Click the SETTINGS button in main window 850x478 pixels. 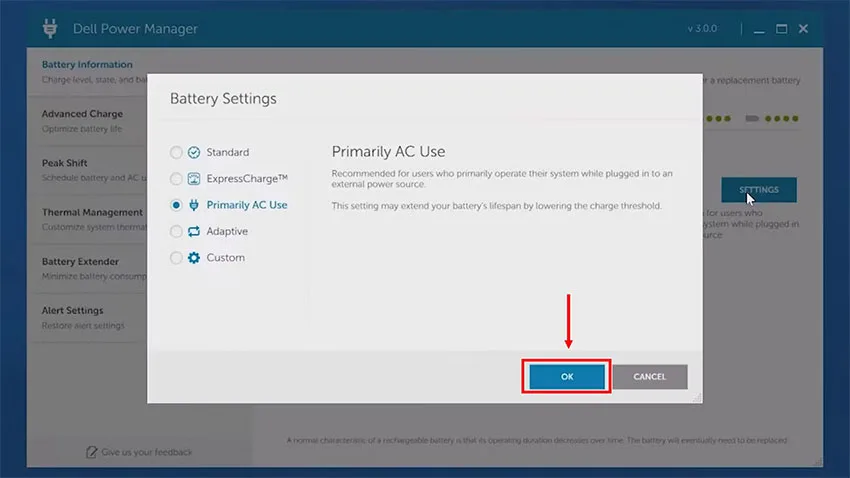[x=759, y=190]
